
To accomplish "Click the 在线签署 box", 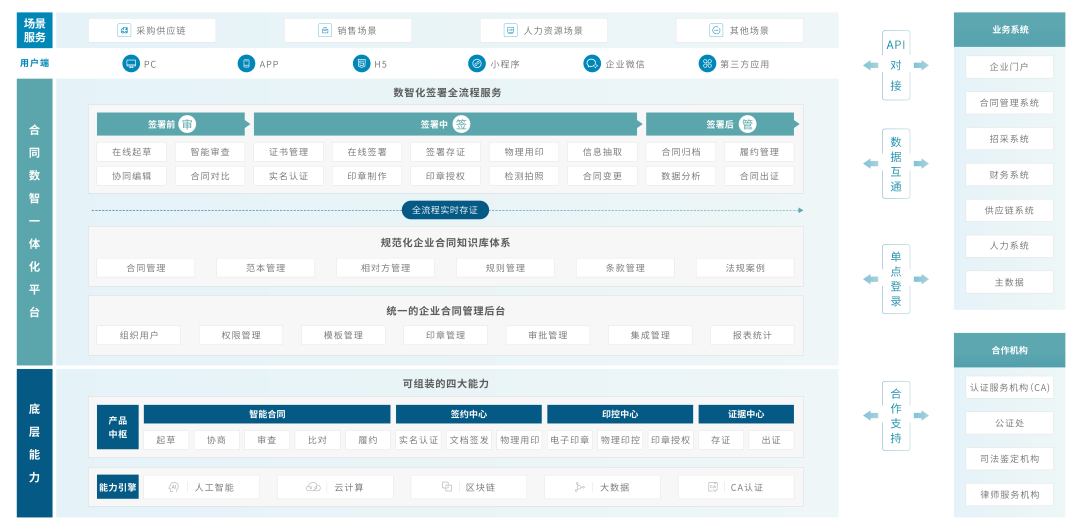I will click(x=366, y=152).
